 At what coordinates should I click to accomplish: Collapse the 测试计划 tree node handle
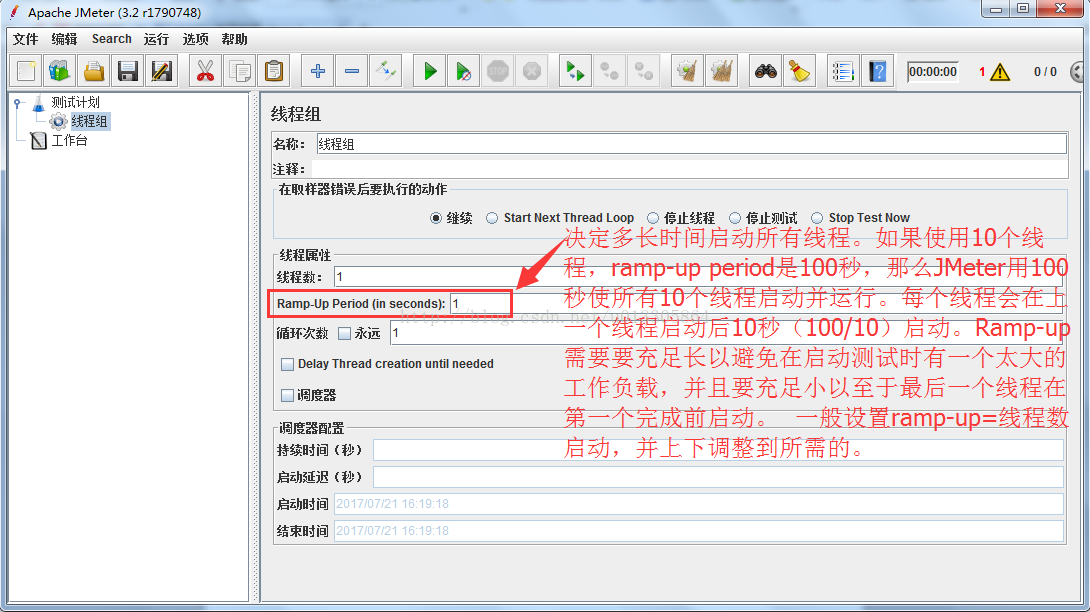coord(17,103)
